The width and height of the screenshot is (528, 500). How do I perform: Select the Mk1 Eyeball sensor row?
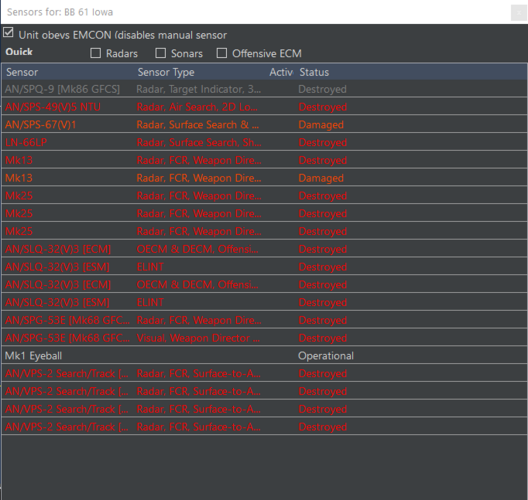point(264,356)
